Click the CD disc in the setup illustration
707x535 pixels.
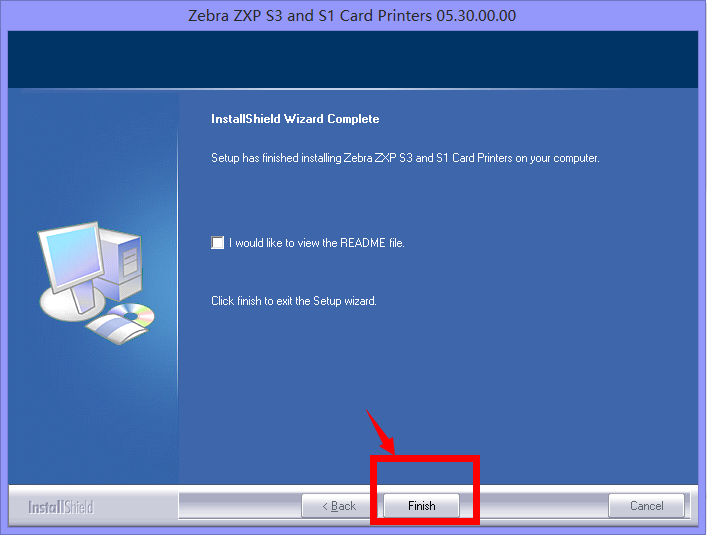pyautogui.click(x=133, y=314)
